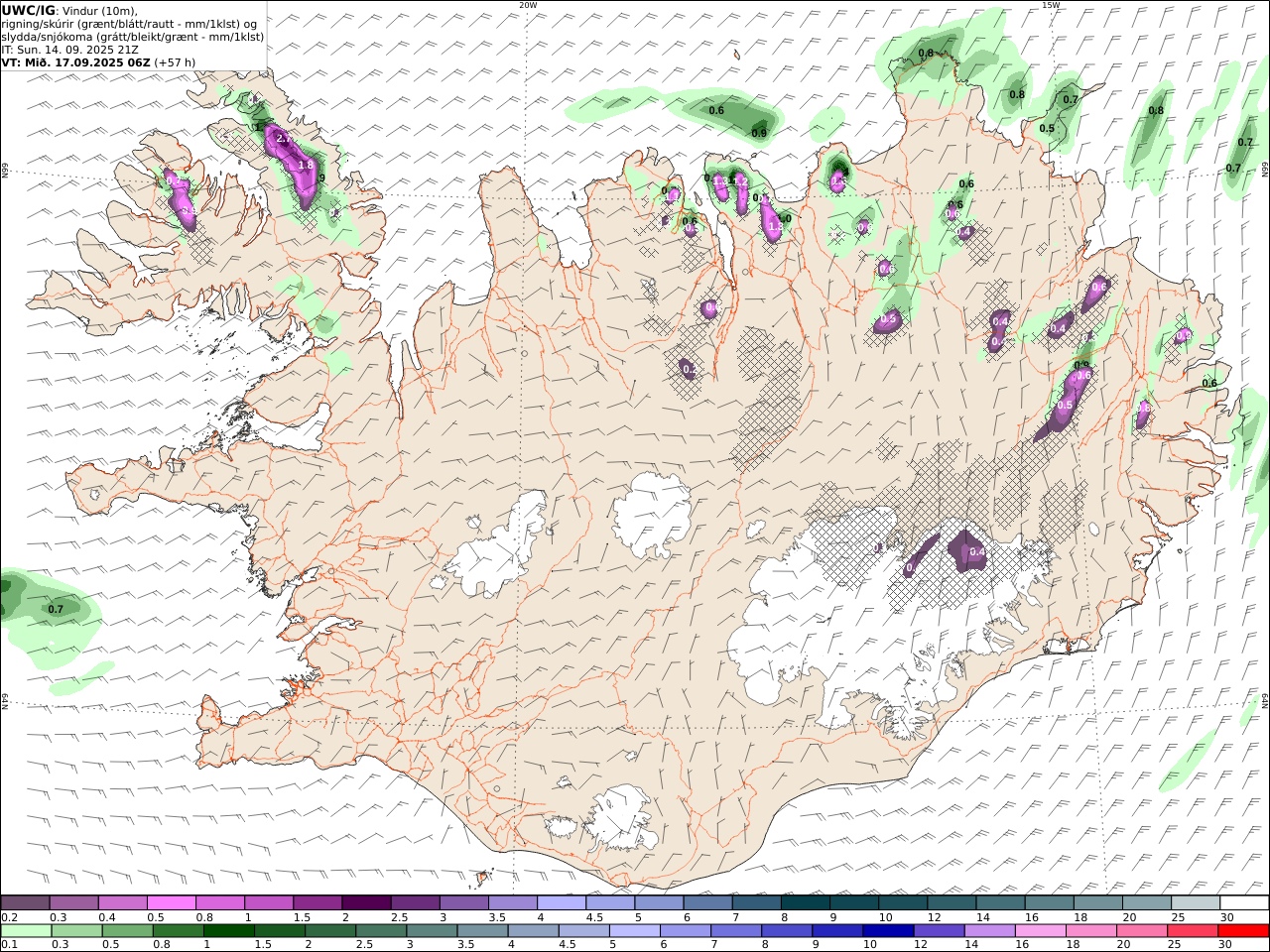Click the 9 blue swatch in the rain legend
The image size is (1270, 952).
coord(837,931)
